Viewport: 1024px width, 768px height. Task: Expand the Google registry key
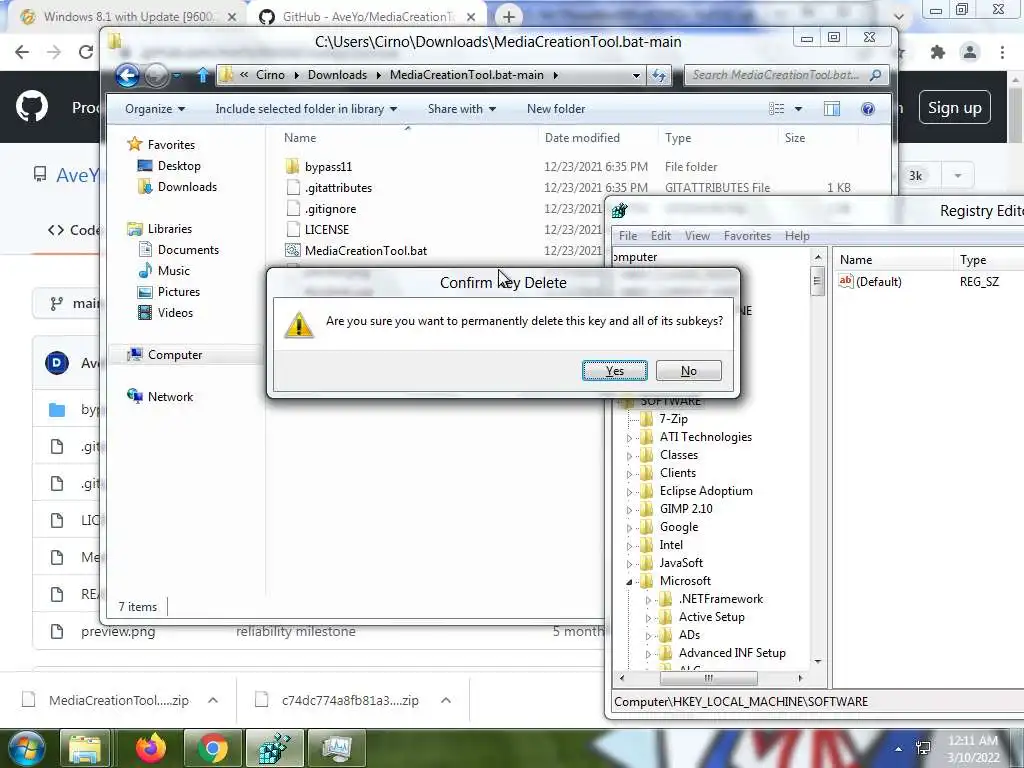point(630,528)
